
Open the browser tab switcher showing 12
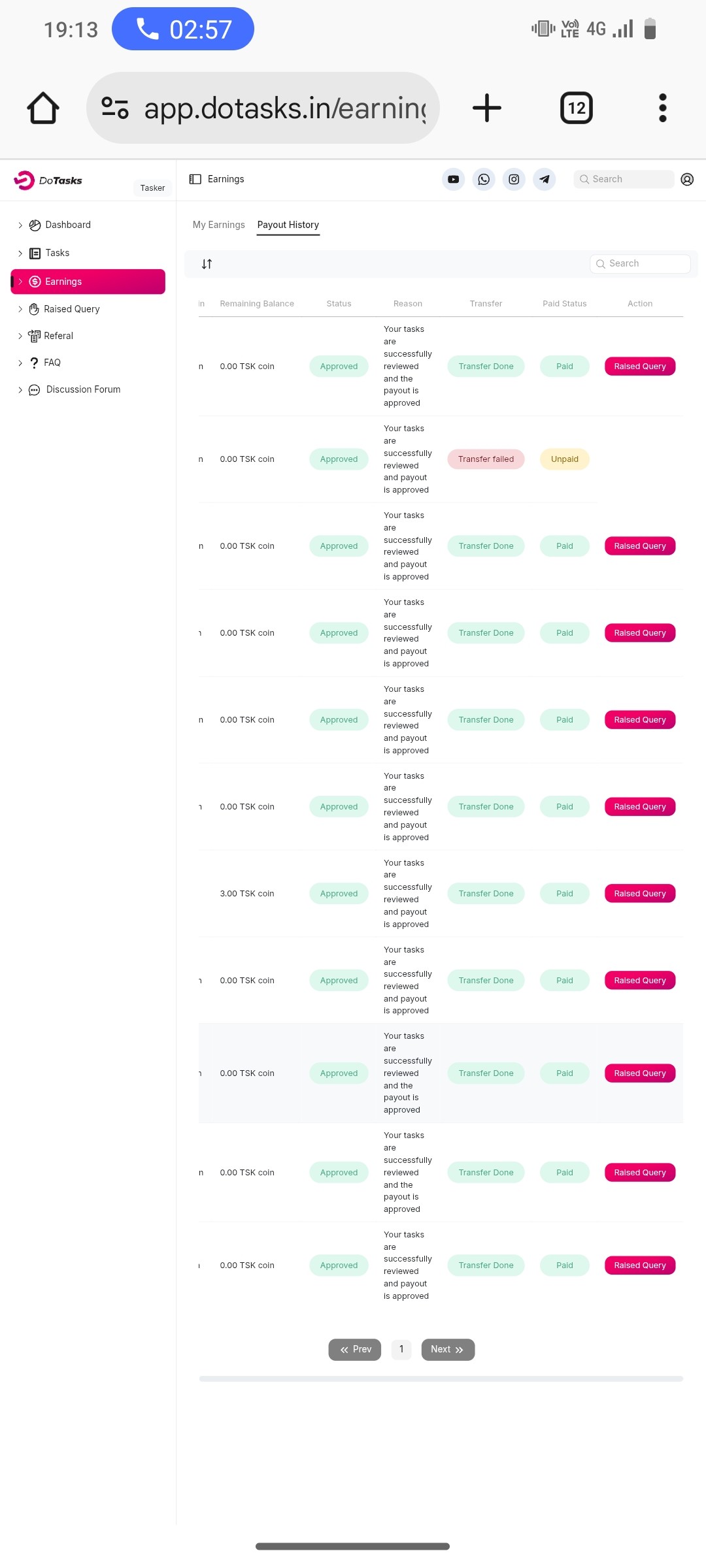[577, 108]
